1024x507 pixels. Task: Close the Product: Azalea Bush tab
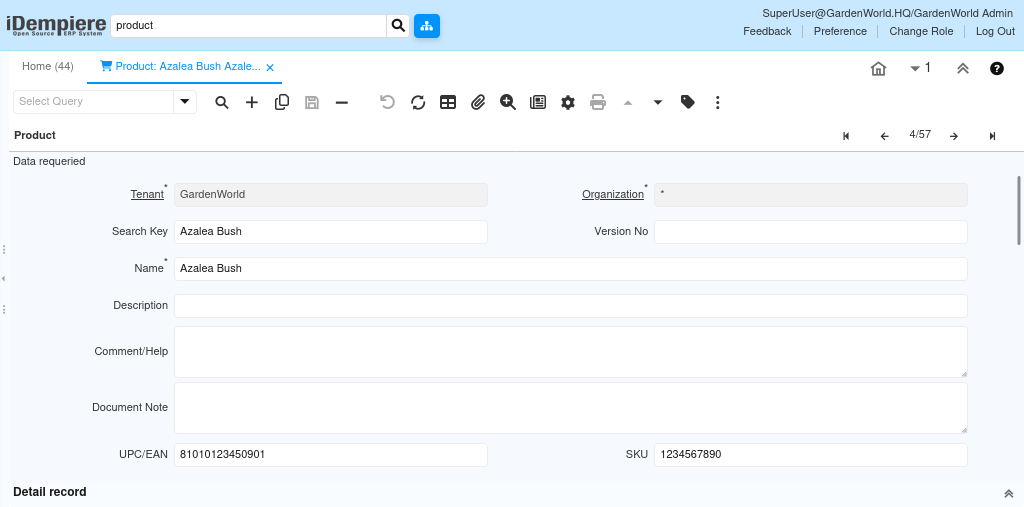pyautogui.click(x=270, y=67)
